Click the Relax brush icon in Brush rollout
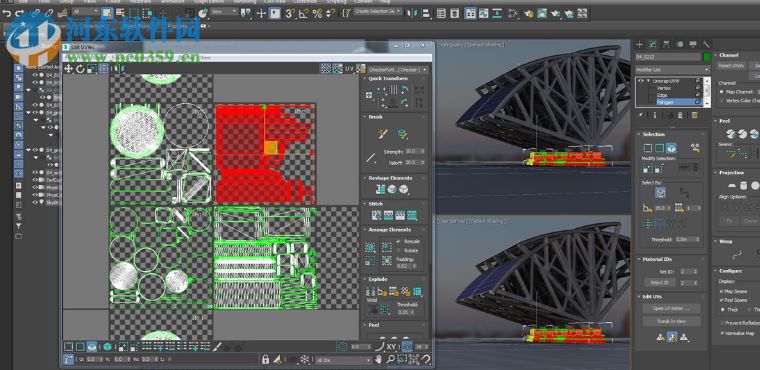This screenshot has height=370, width=760. [x=402, y=133]
